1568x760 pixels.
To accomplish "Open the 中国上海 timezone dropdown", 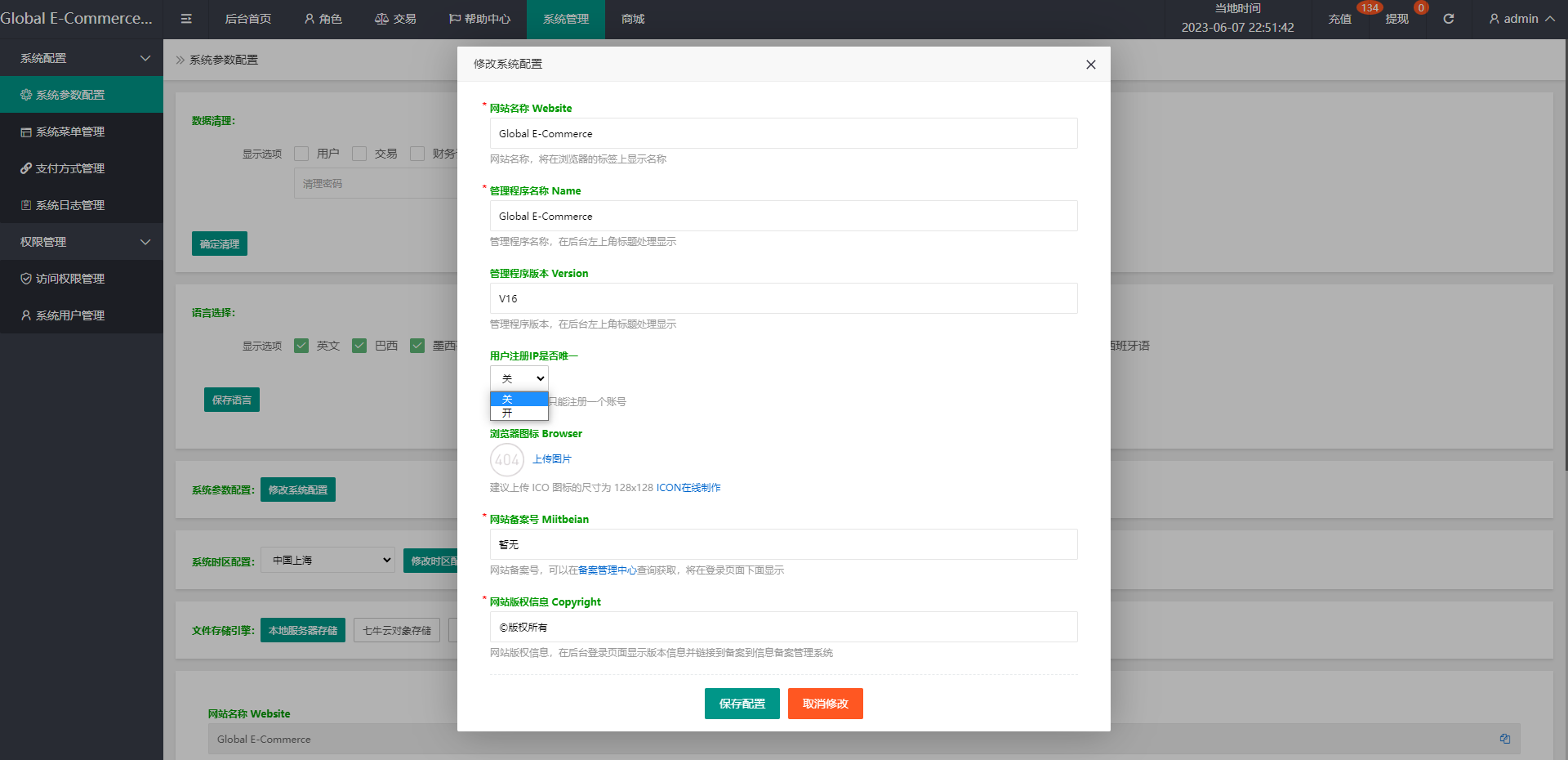I will (x=327, y=560).
